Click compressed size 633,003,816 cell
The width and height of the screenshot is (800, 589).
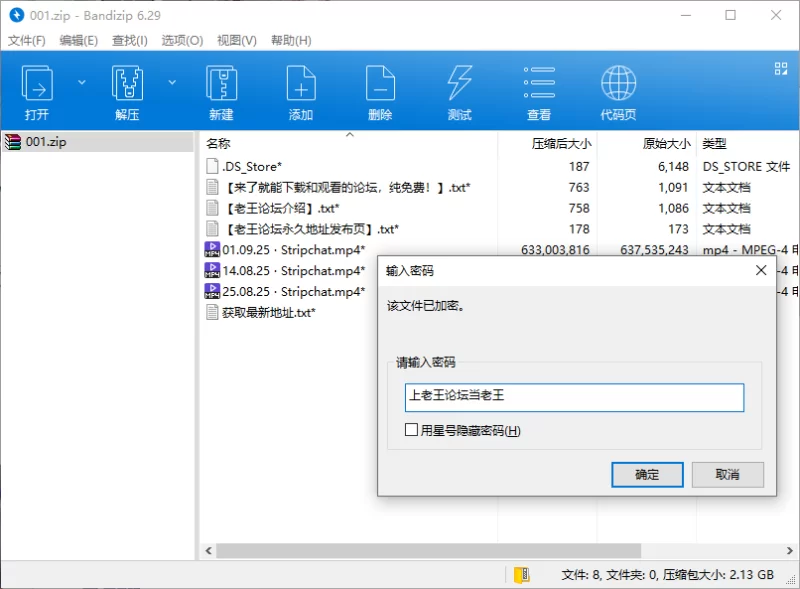555,250
